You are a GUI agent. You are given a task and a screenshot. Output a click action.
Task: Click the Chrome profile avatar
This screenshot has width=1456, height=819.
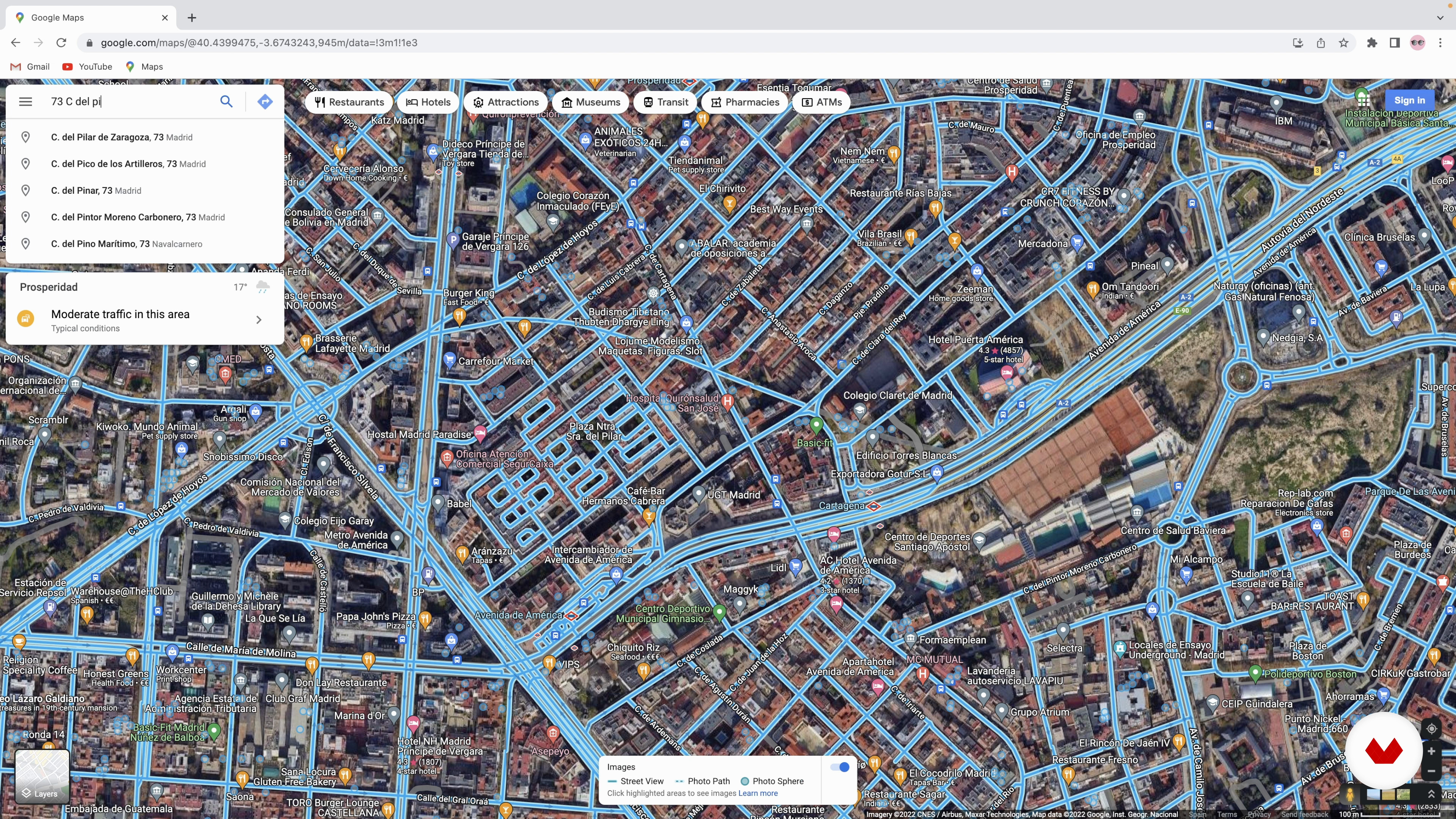pos(1418,43)
